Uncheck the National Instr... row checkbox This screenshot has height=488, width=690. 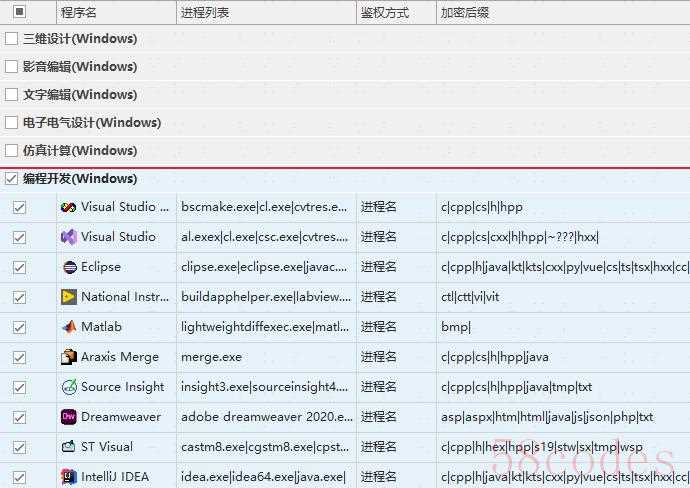tap(19, 297)
